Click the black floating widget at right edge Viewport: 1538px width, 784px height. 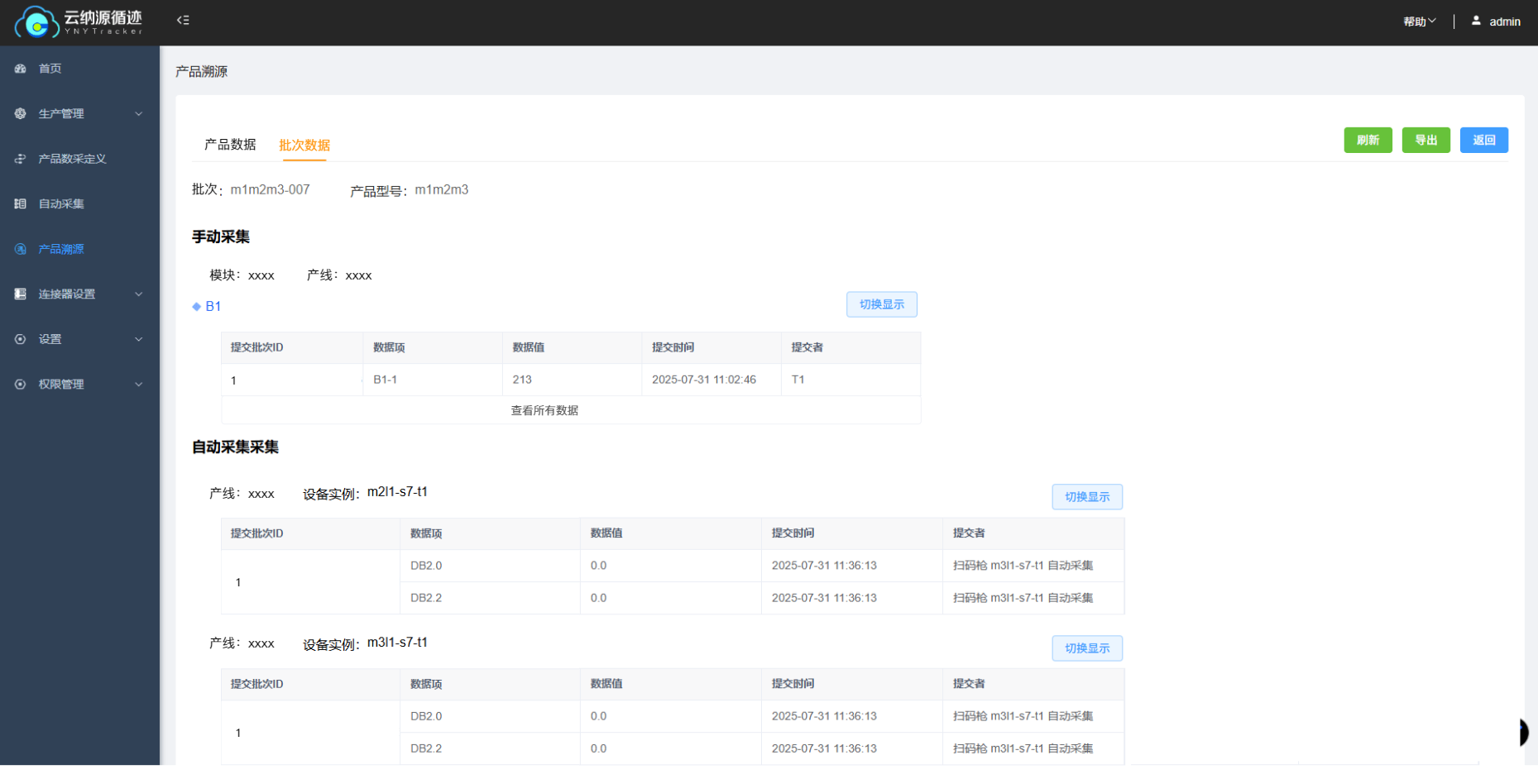[x=1523, y=733]
